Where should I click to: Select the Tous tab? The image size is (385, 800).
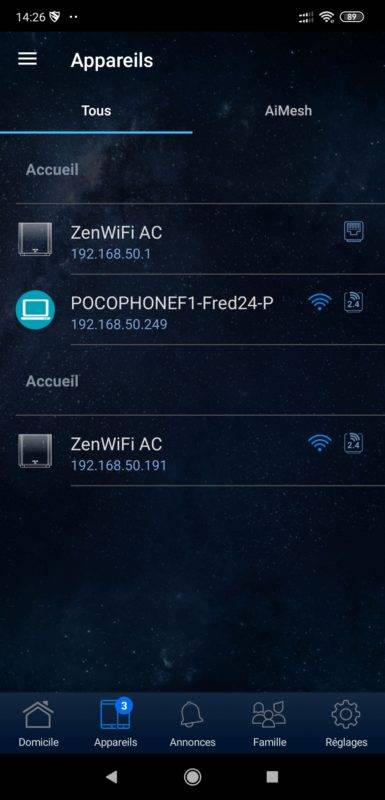point(96,111)
